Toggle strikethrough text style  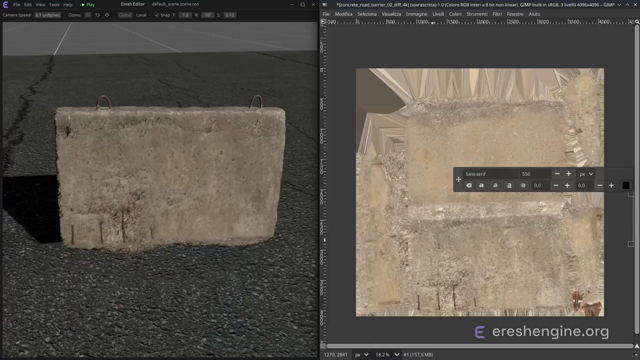[523, 185]
